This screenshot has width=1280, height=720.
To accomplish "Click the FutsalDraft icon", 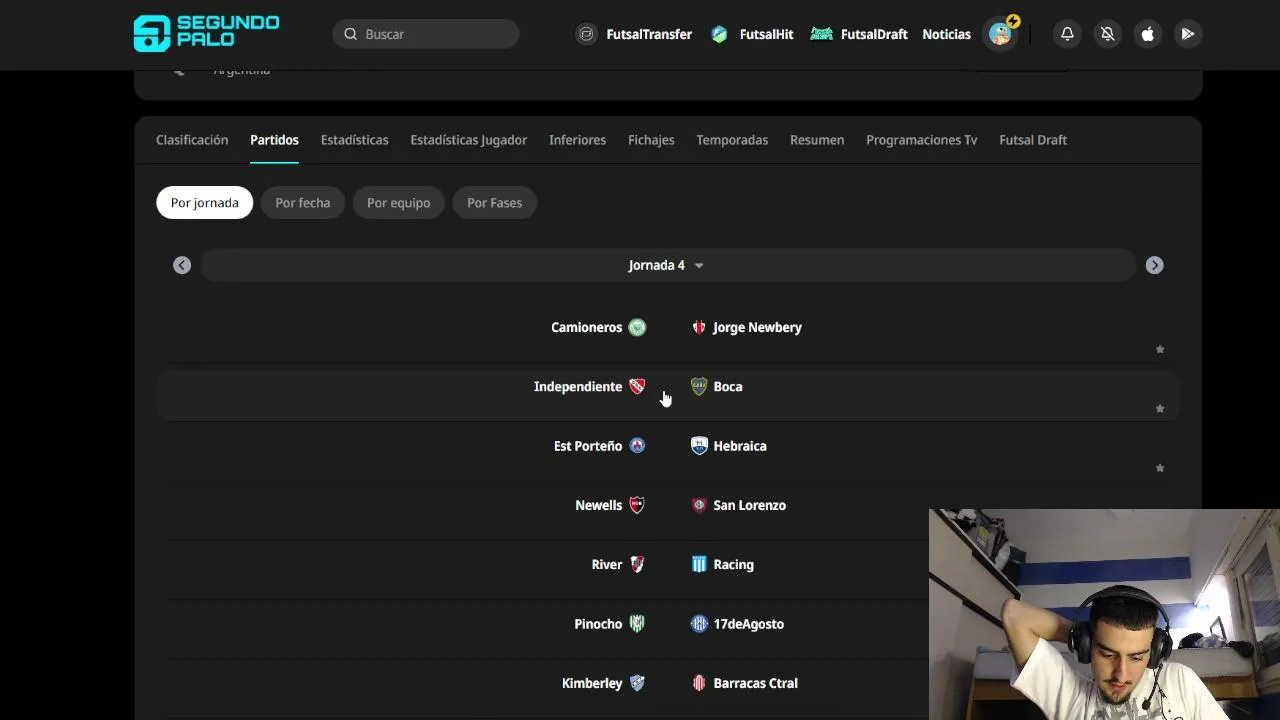I will [821, 34].
